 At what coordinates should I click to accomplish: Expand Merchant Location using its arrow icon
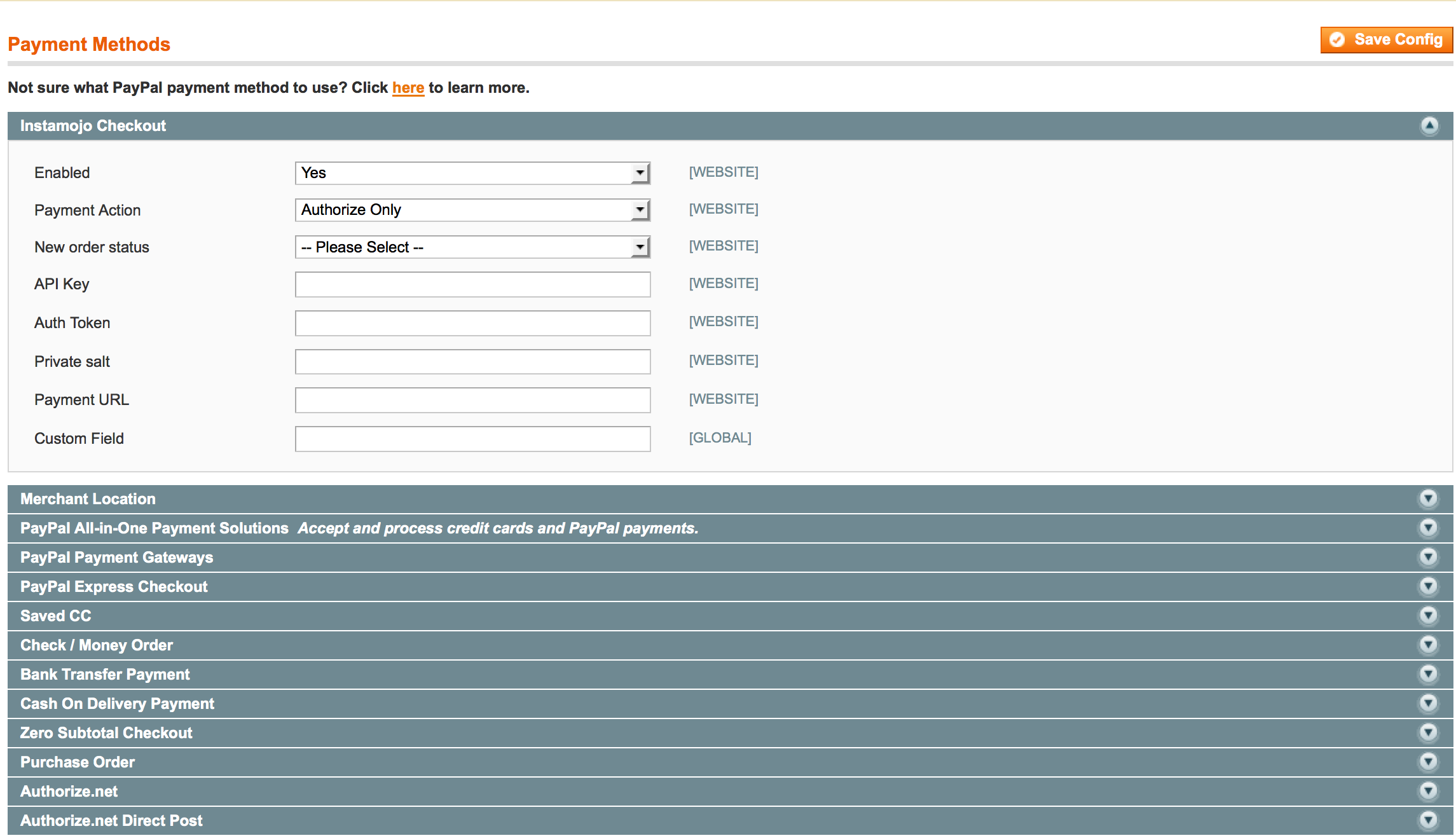[1428, 498]
